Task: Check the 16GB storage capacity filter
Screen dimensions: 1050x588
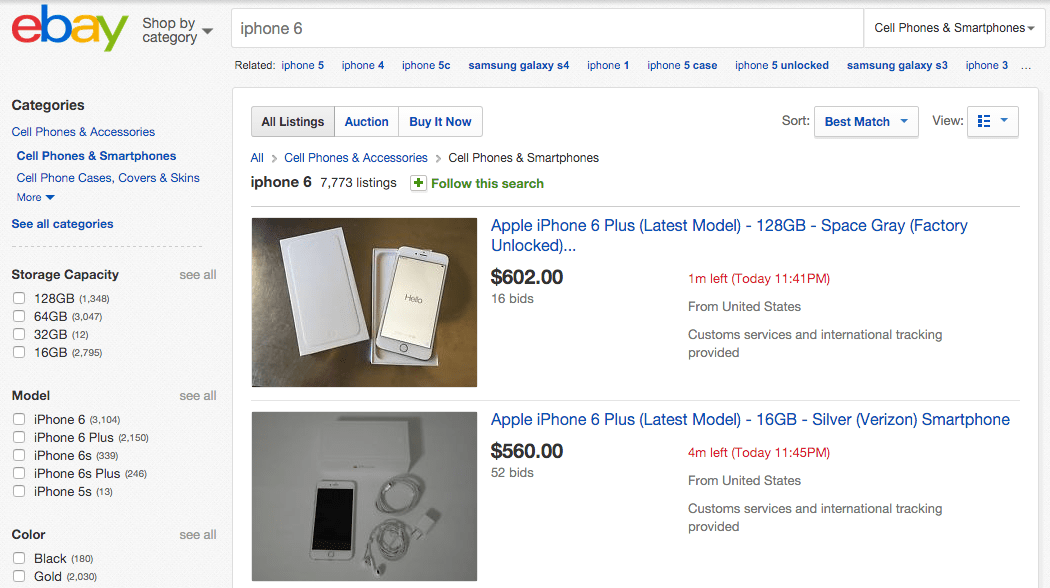Action: (x=18, y=352)
